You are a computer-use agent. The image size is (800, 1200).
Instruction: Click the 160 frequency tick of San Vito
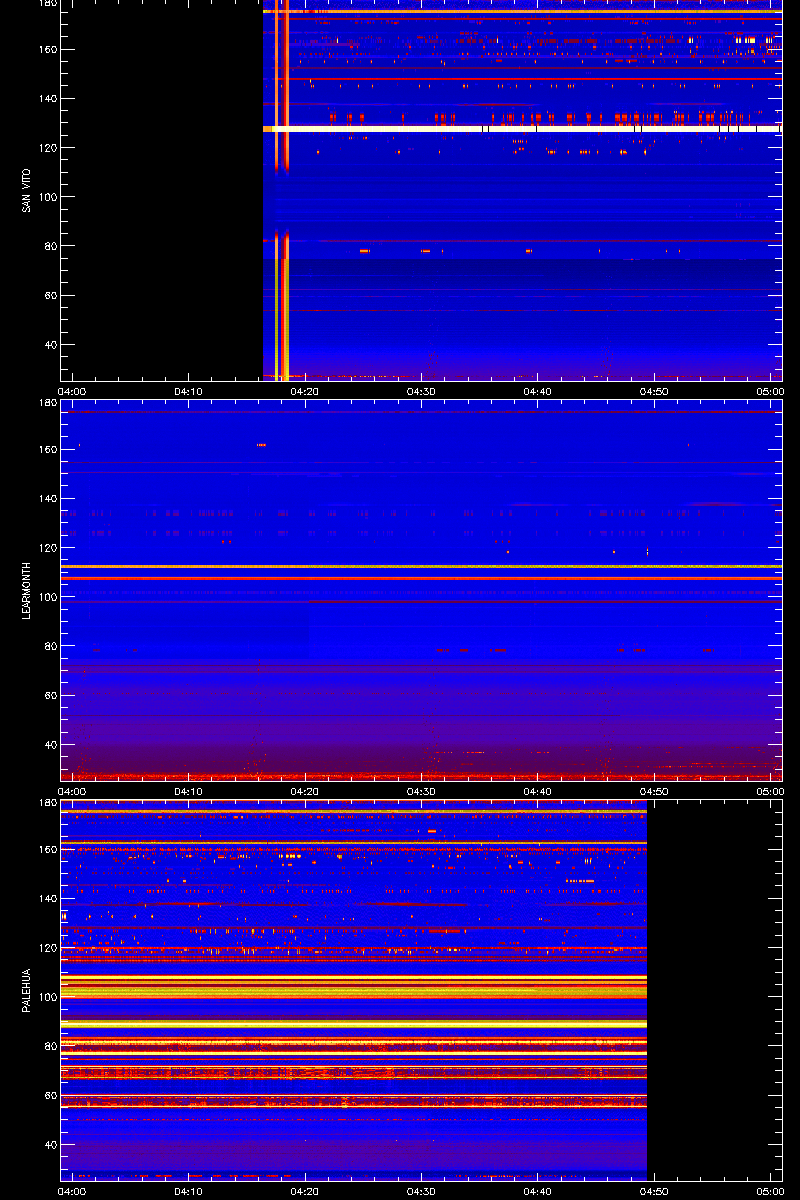pyautogui.click(x=47, y=50)
